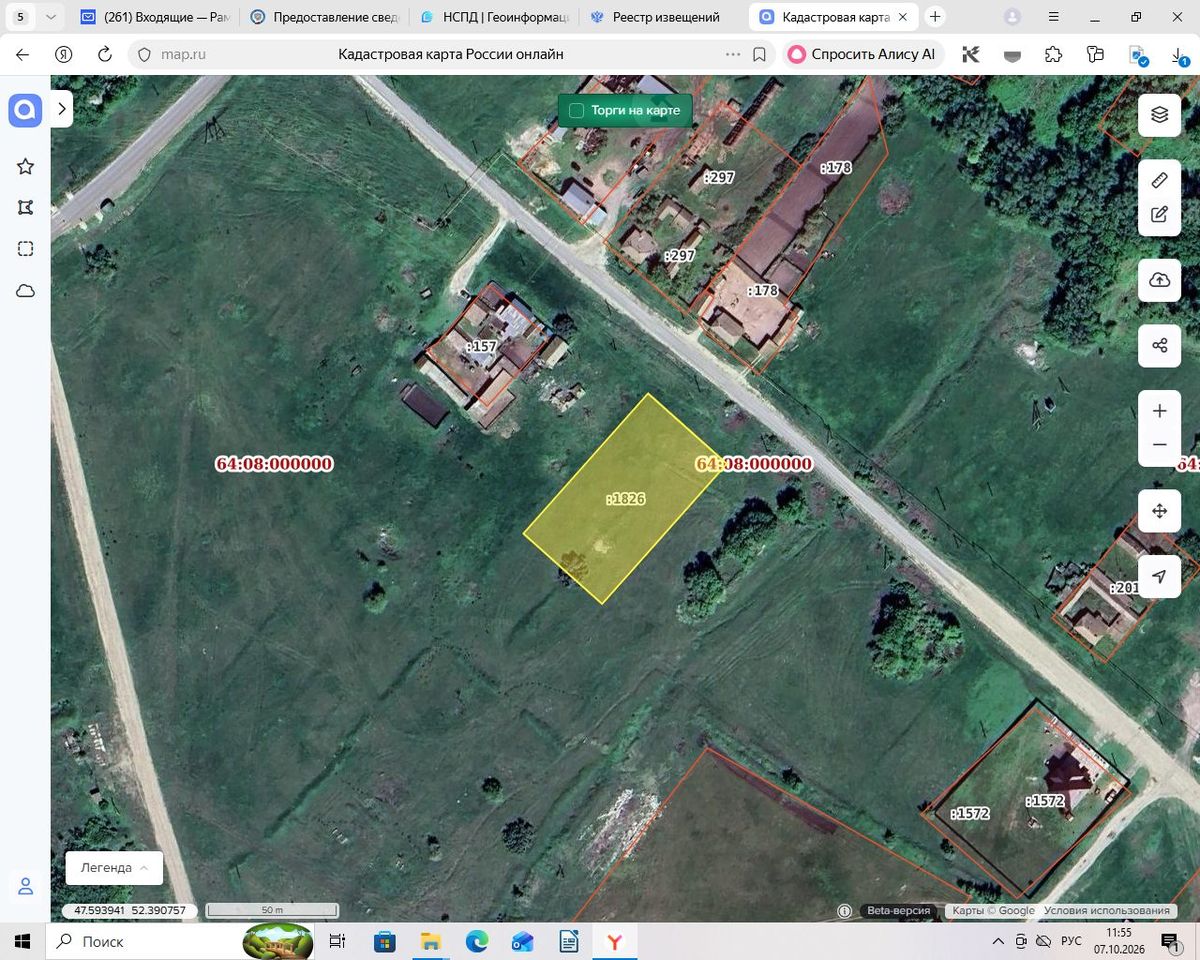Show hidden system tray icons
This screenshot has height=960, width=1200.
click(x=997, y=942)
